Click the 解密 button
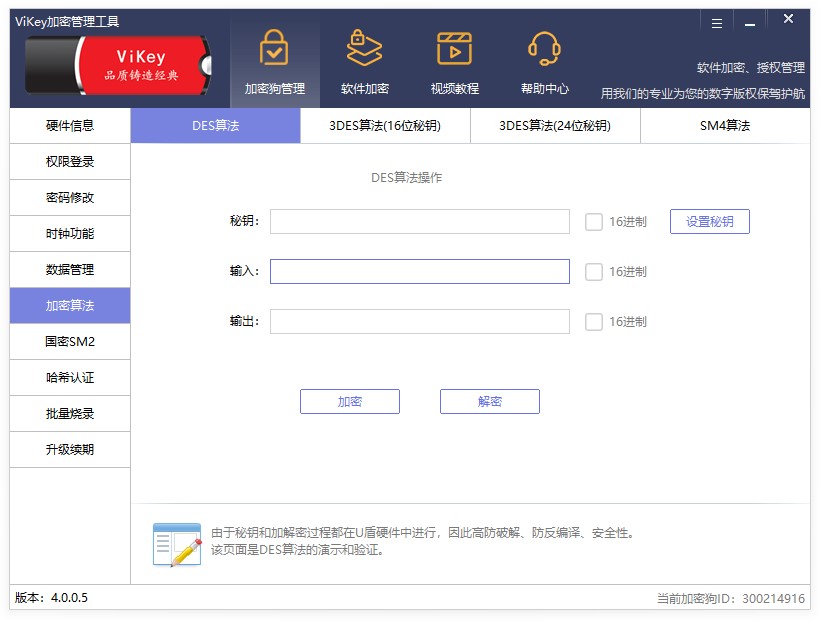 click(489, 401)
